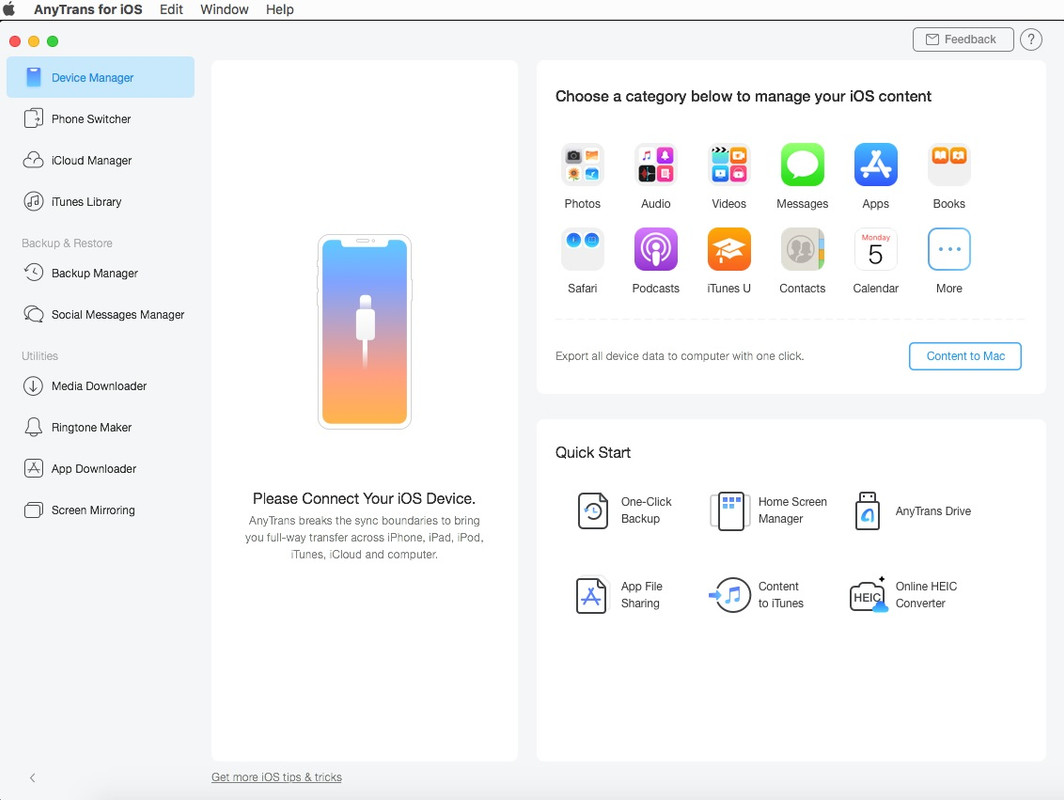The height and width of the screenshot is (800, 1064).
Task: Click the Content to Mac button
Action: tap(965, 356)
